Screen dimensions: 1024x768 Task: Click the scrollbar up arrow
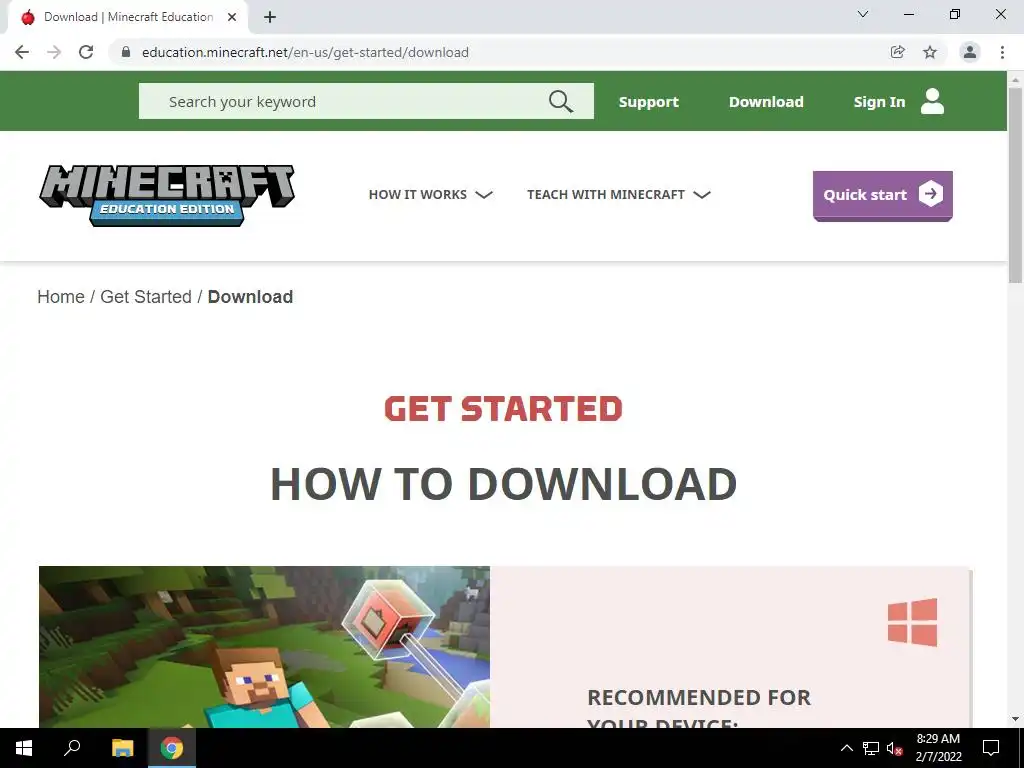(1015, 79)
